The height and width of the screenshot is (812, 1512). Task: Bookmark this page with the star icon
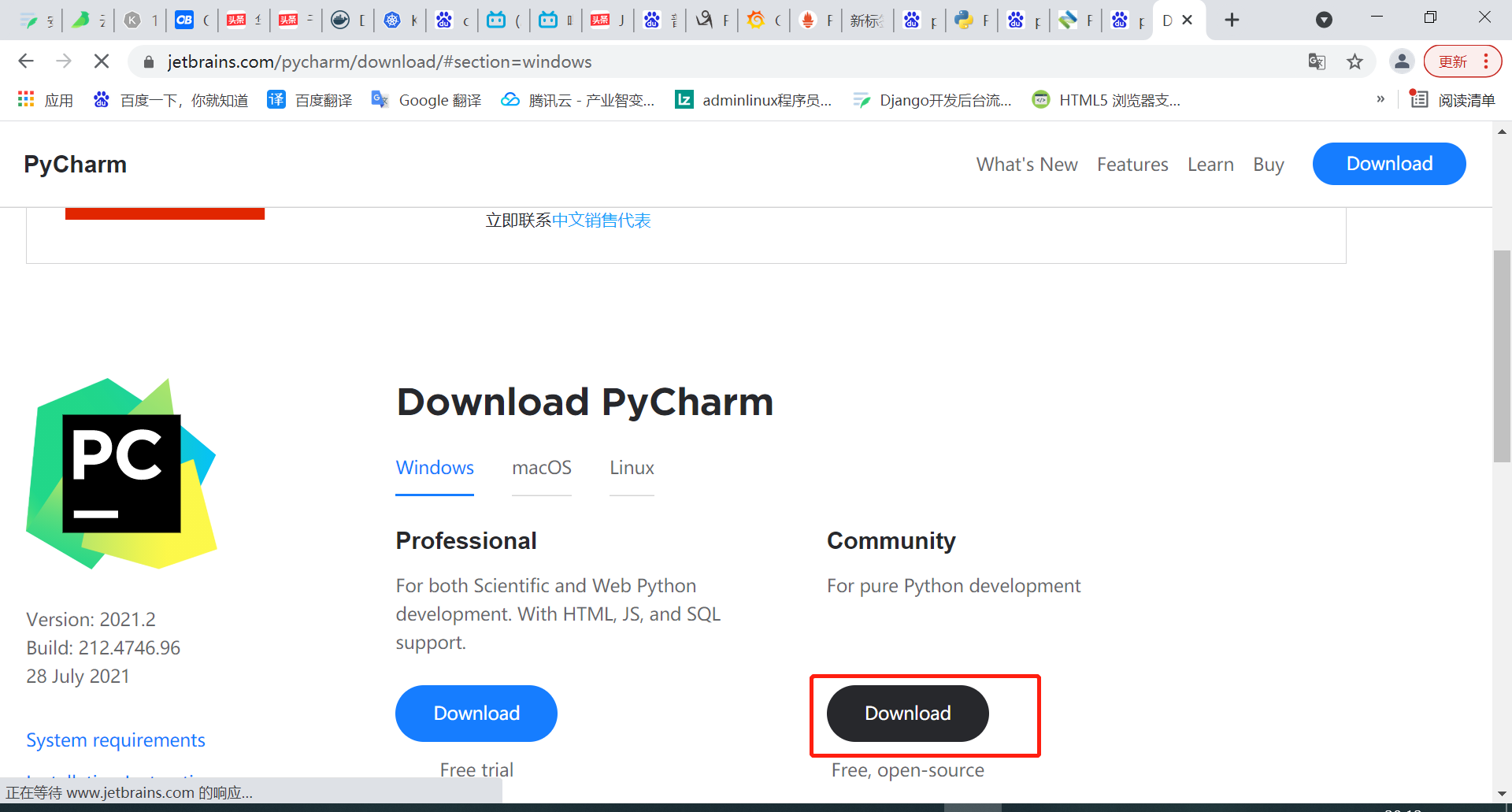1354,61
